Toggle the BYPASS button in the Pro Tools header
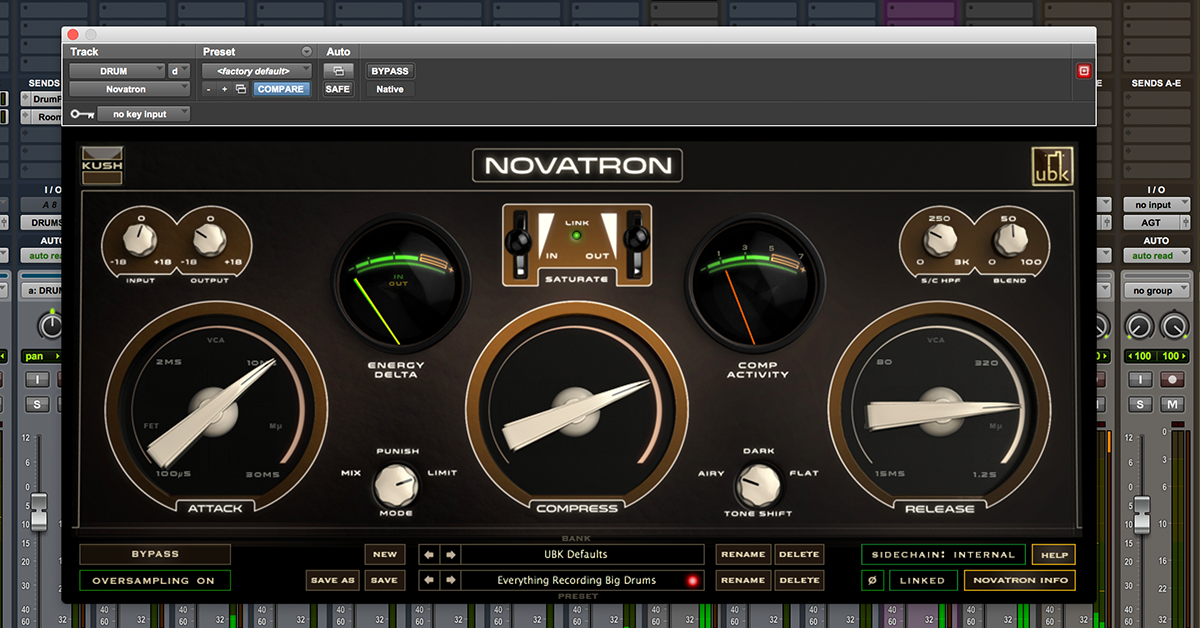The width and height of the screenshot is (1200, 628). (x=390, y=71)
